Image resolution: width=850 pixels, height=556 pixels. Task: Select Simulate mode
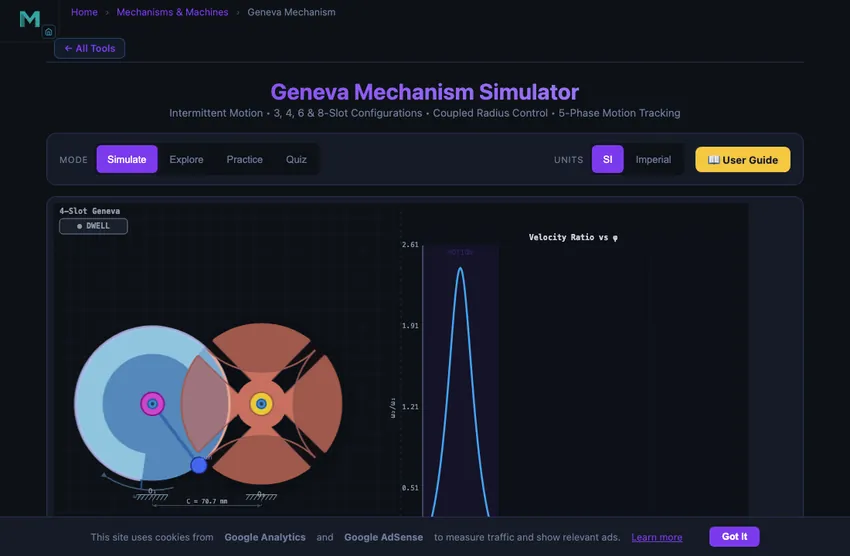click(127, 159)
